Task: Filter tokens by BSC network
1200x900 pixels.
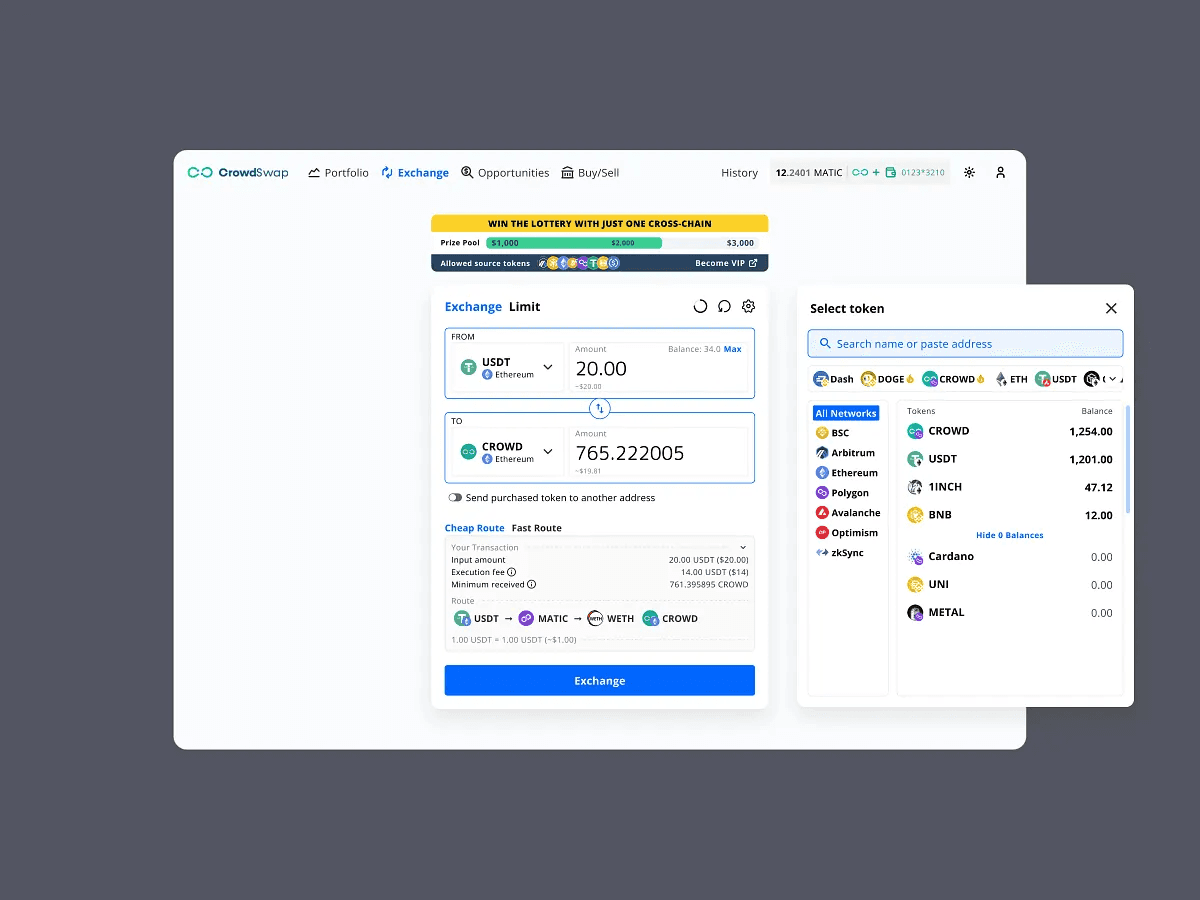Action: 833,433
